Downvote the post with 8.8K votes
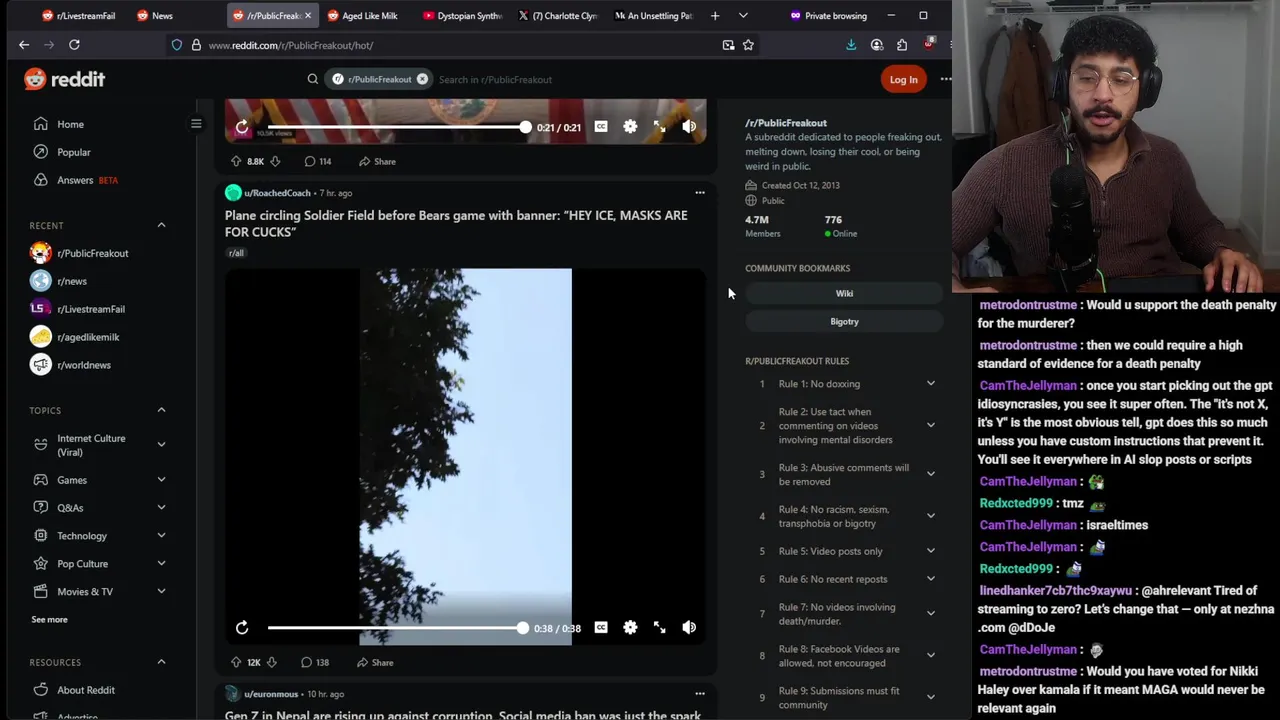 (x=275, y=161)
